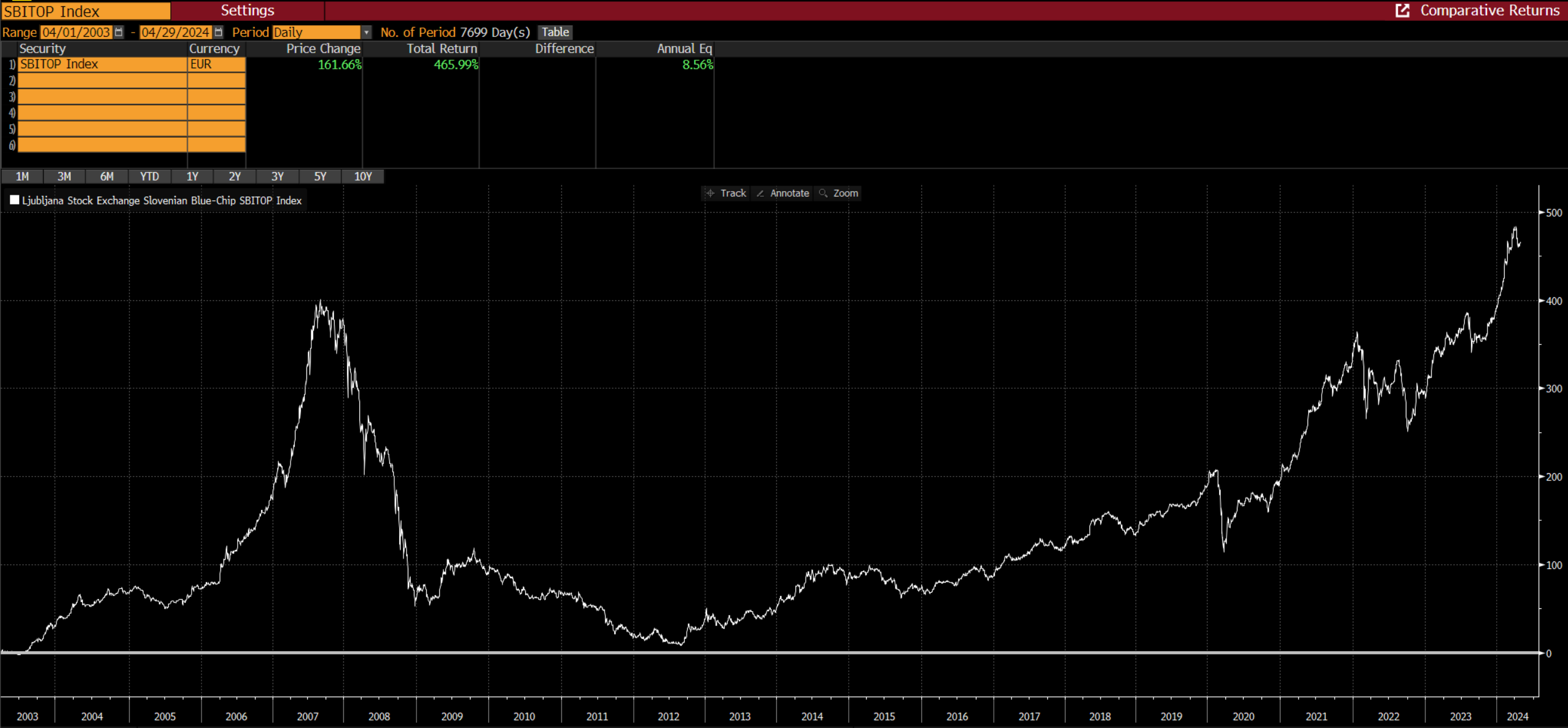Select the 1Y range tab
Viewport: 1568px width, 728px height.
pyautogui.click(x=192, y=177)
